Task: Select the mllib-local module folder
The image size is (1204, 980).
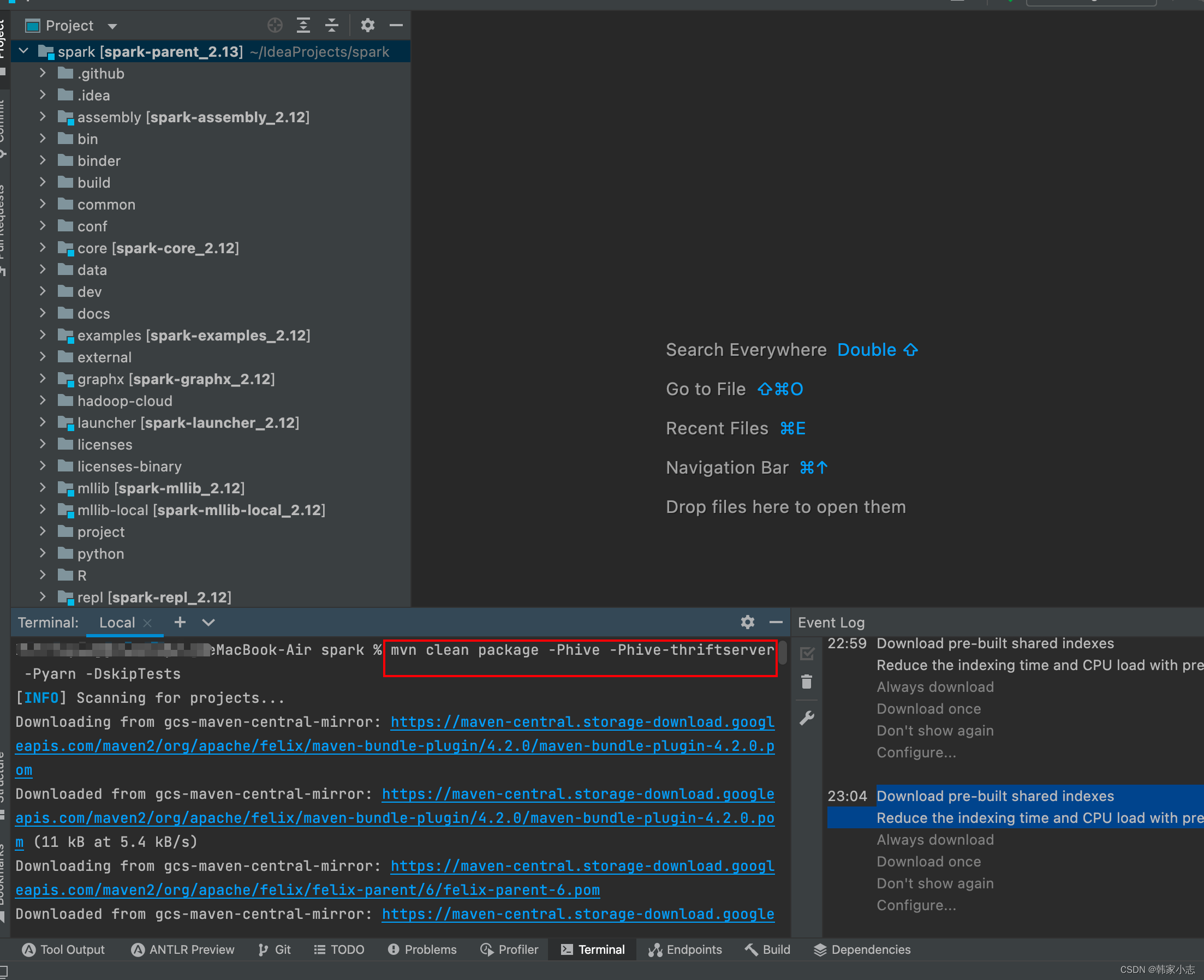Action: [112, 510]
